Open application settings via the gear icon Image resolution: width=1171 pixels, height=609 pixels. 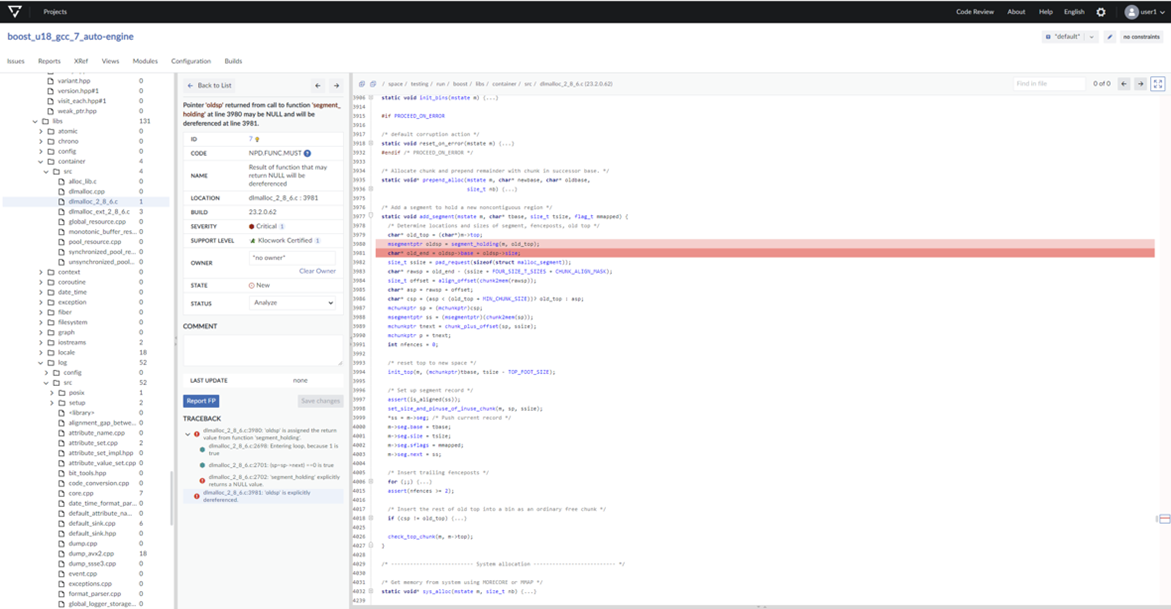click(x=1100, y=12)
